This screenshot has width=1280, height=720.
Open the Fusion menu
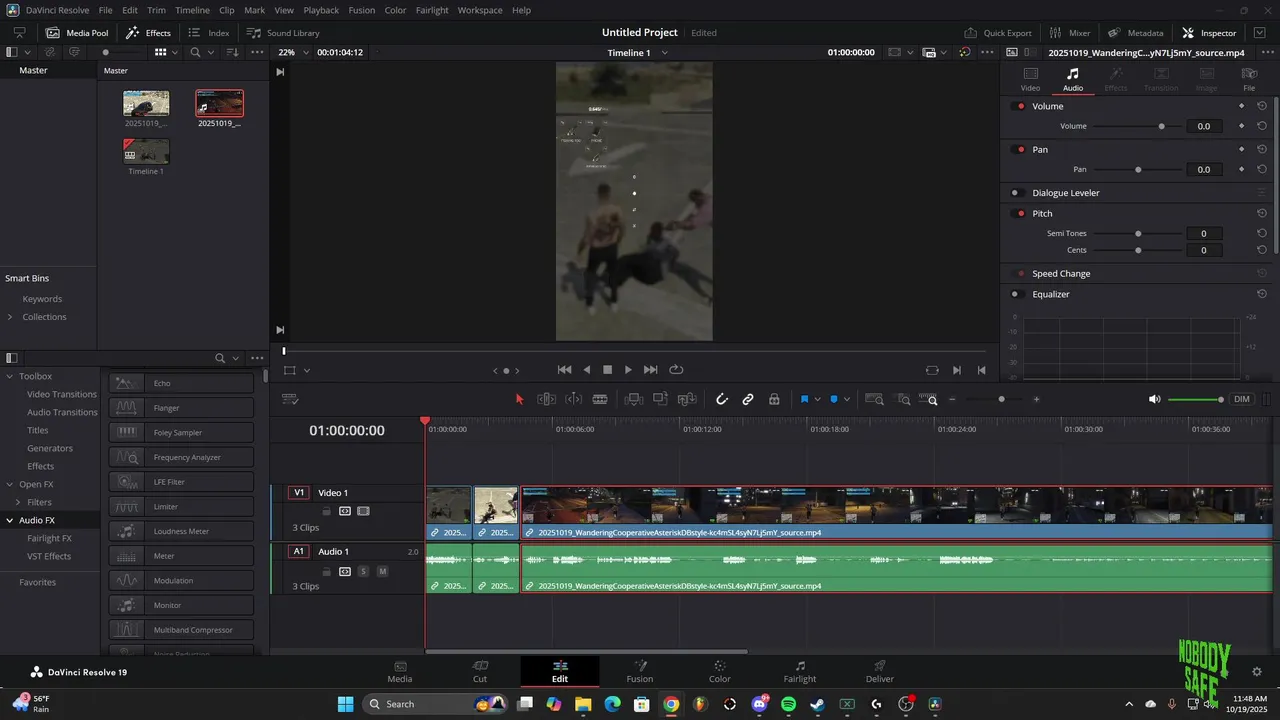(x=362, y=10)
